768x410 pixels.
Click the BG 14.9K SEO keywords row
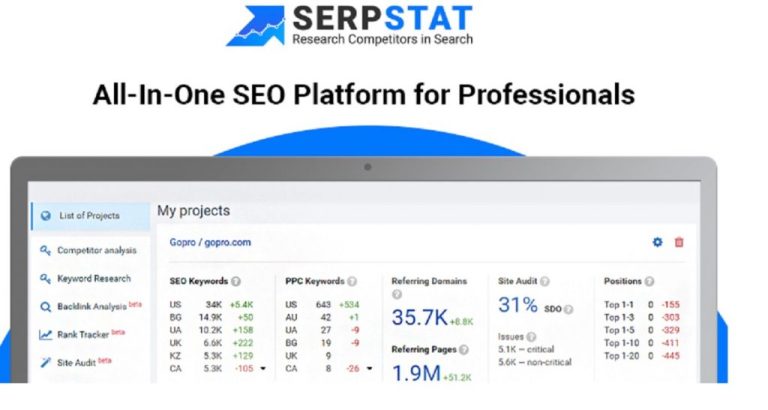[212, 317]
